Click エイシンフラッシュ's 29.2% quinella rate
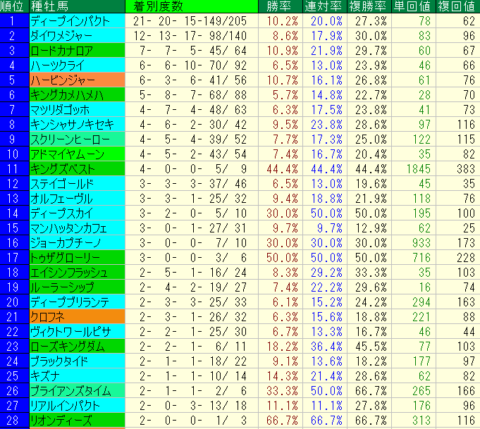The height and width of the screenshot is (429, 480). coord(326,273)
